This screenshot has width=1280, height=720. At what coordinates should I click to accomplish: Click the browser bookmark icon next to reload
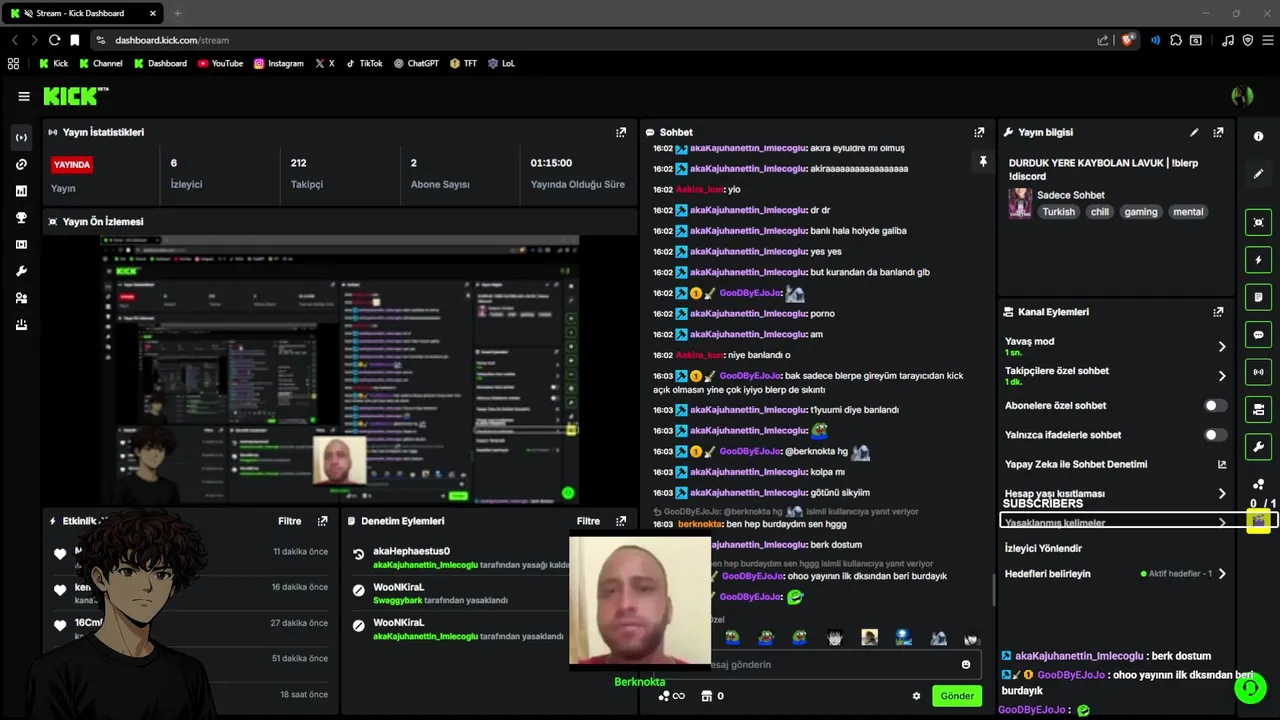pyautogui.click(x=74, y=40)
